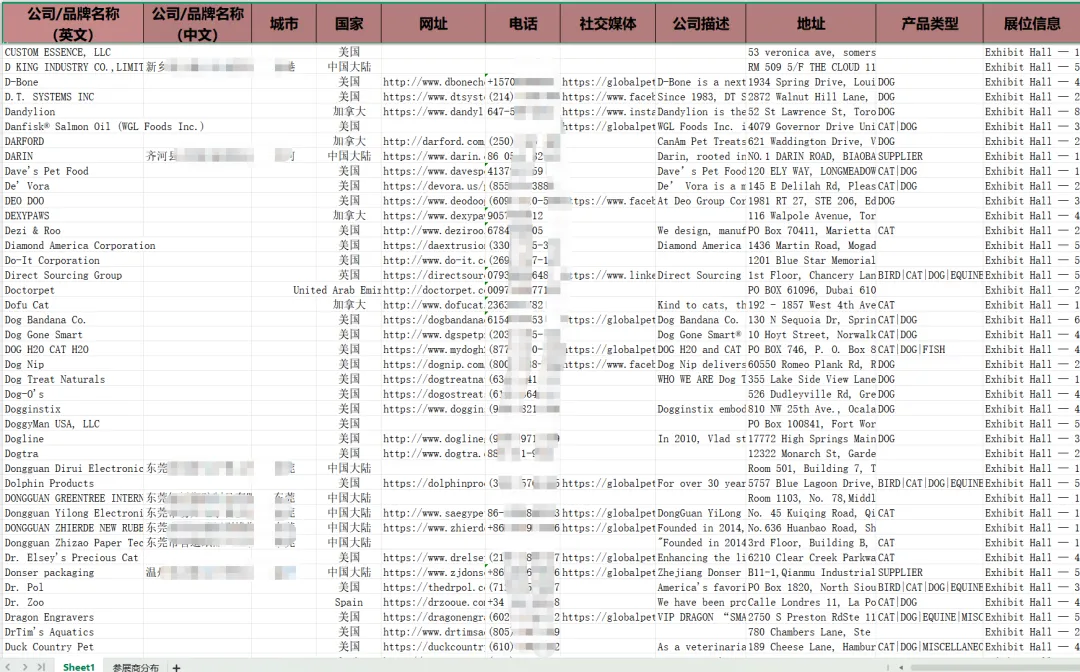This screenshot has height=672, width=1080.
Task: Select Dog Bandana Co. name cell
Action: click(x=73, y=320)
